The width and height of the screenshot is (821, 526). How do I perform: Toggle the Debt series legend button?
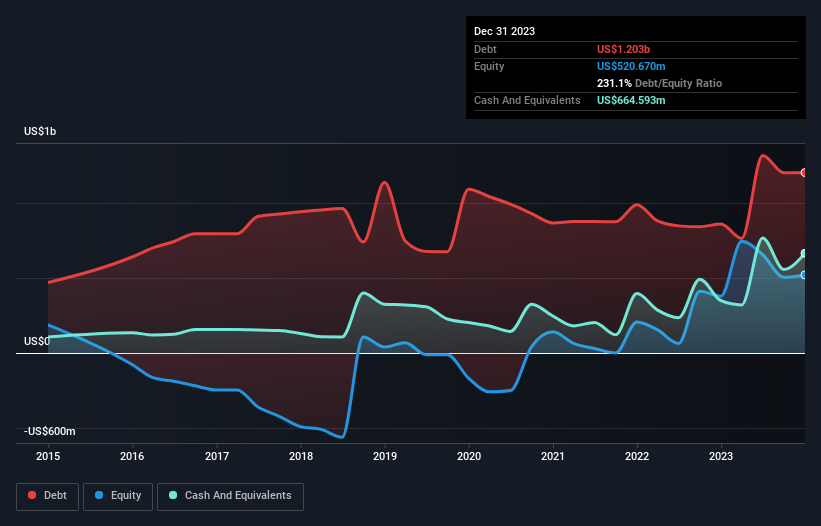pos(48,496)
